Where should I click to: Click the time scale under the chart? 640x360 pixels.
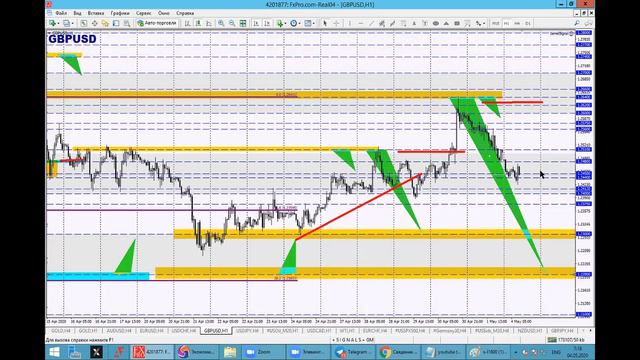(310, 321)
